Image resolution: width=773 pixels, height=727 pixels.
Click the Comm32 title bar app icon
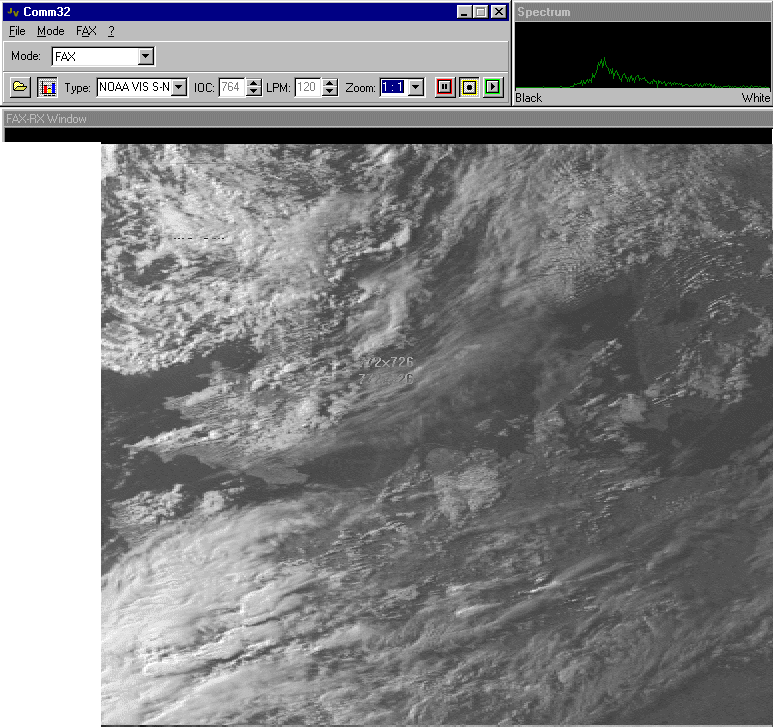coord(13,12)
